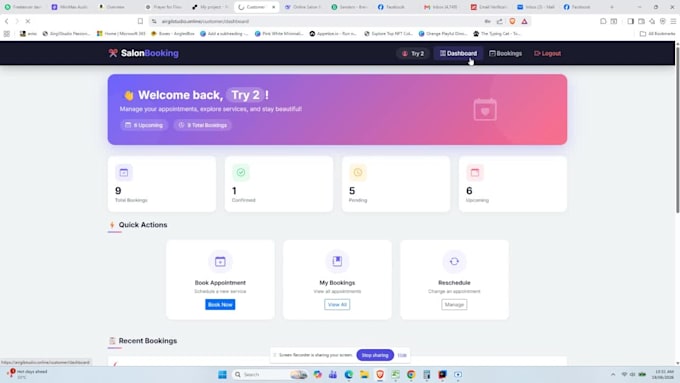Screen dimensions: 680x383
Task: Switch to the Online Salon browser tab
Action: 303,7
